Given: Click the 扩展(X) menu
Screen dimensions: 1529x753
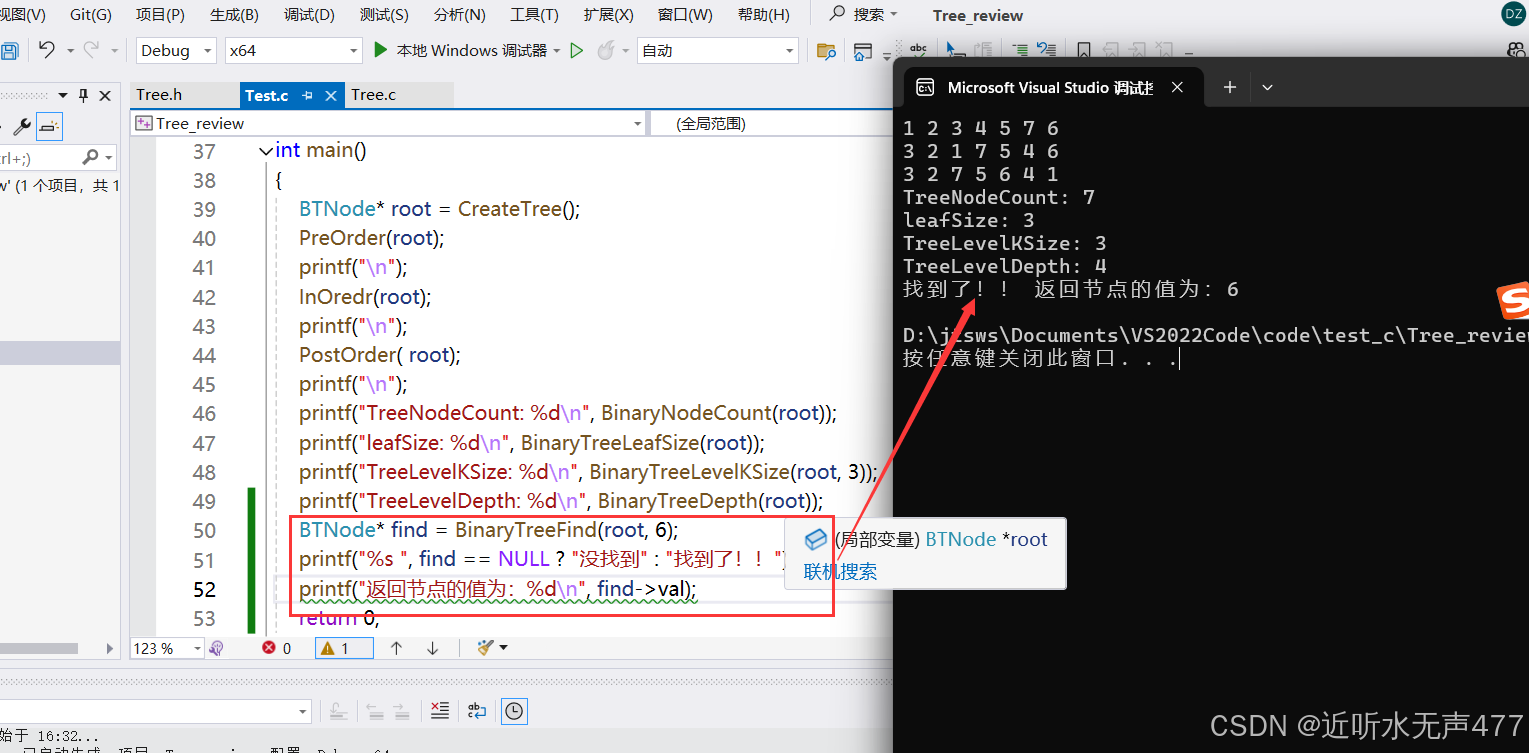Looking at the screenshot, I should click(608, 15).
